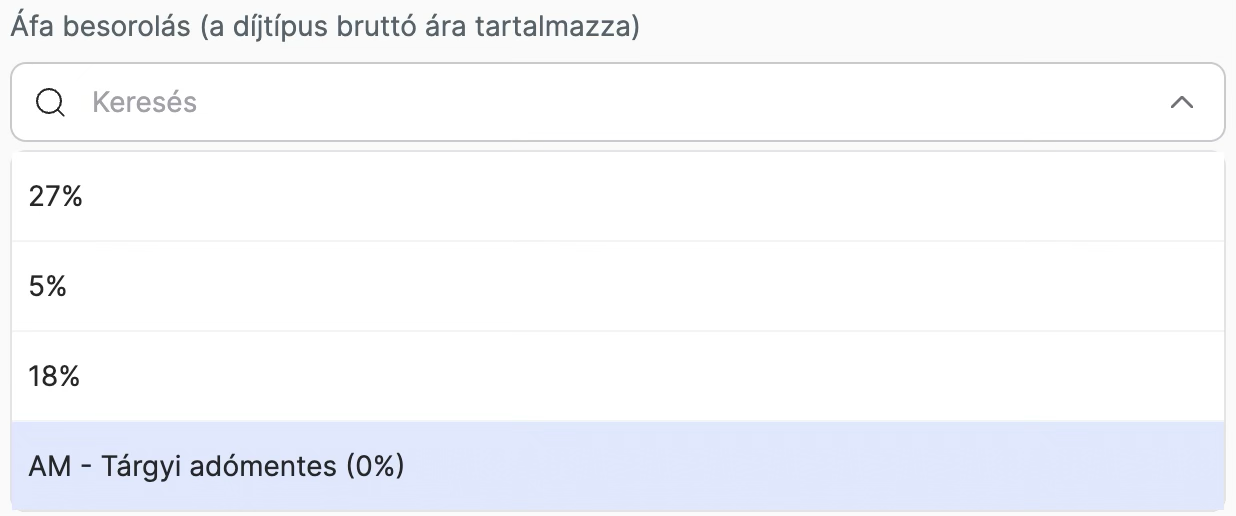This screenshot has width=1236, height=516.
Task: Click the 18% list entry
Action: click(618, 376)
